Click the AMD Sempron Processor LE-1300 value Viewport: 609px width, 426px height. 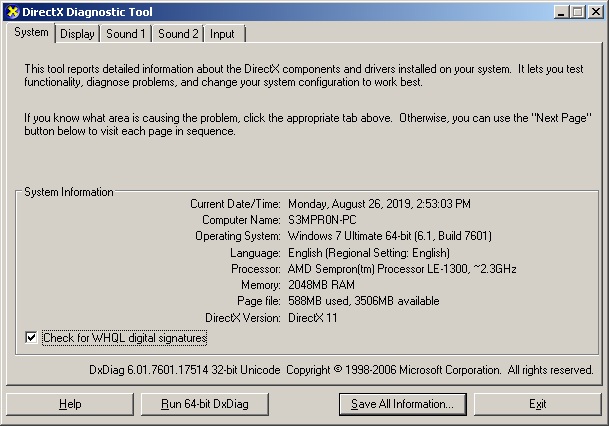[x=402, y=269]
